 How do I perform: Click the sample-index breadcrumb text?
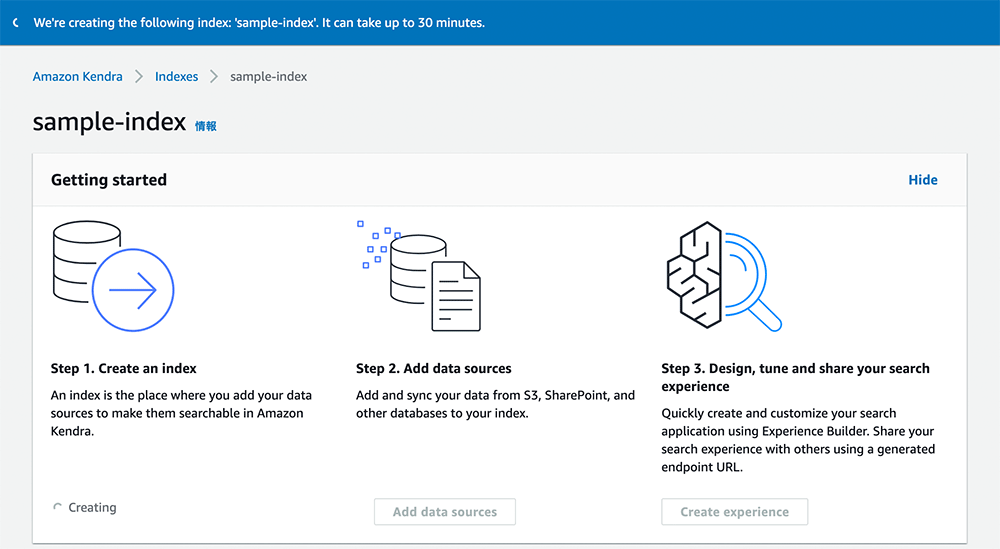[268, 77]
